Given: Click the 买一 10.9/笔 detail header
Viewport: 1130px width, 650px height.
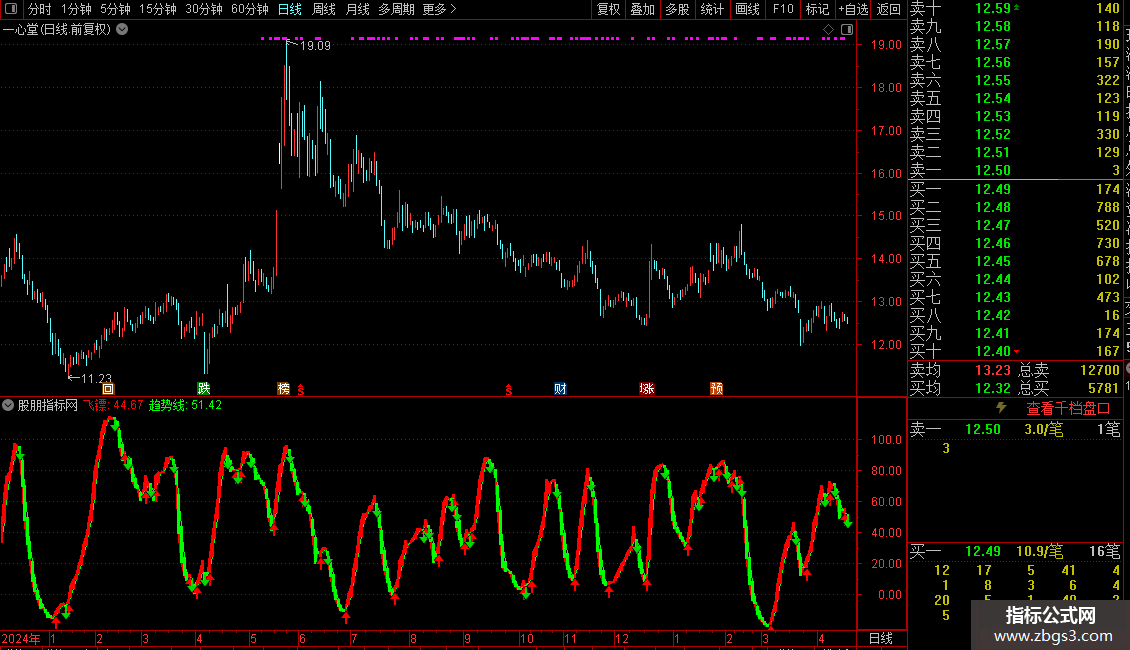Looking at the screenshot, I should [x=1015, y=551].
